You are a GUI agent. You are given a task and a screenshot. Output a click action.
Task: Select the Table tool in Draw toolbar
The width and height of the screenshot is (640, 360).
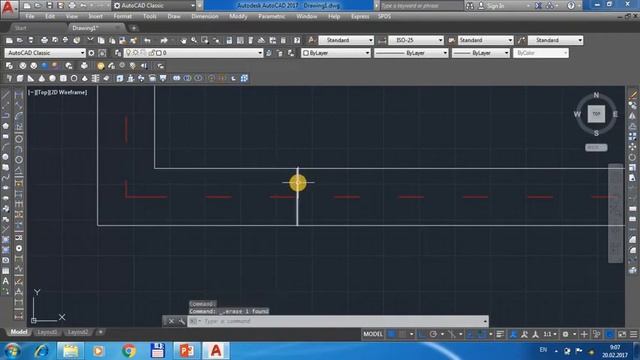point(6,270)
